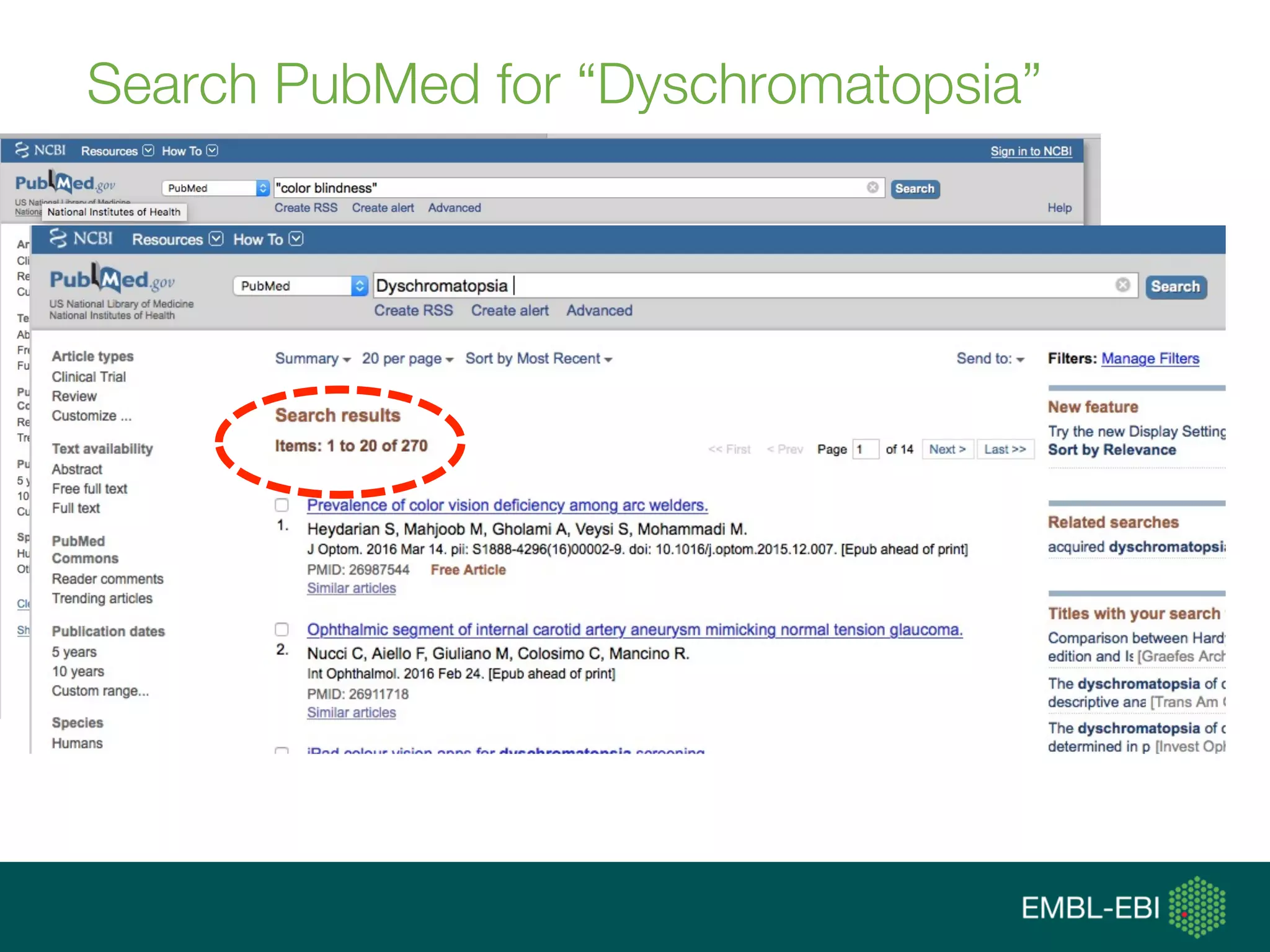Open Help link in back window

pos(1060,208)
